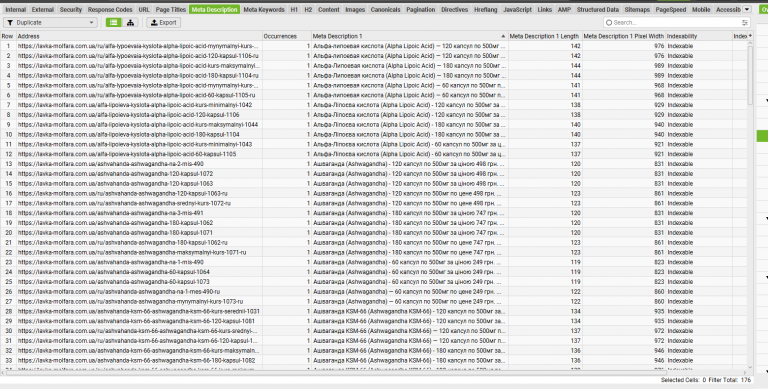The width and height of the screenshot is (768, 389).
Task: Open the Meta Keywords tab
Action: coord(264,9)
